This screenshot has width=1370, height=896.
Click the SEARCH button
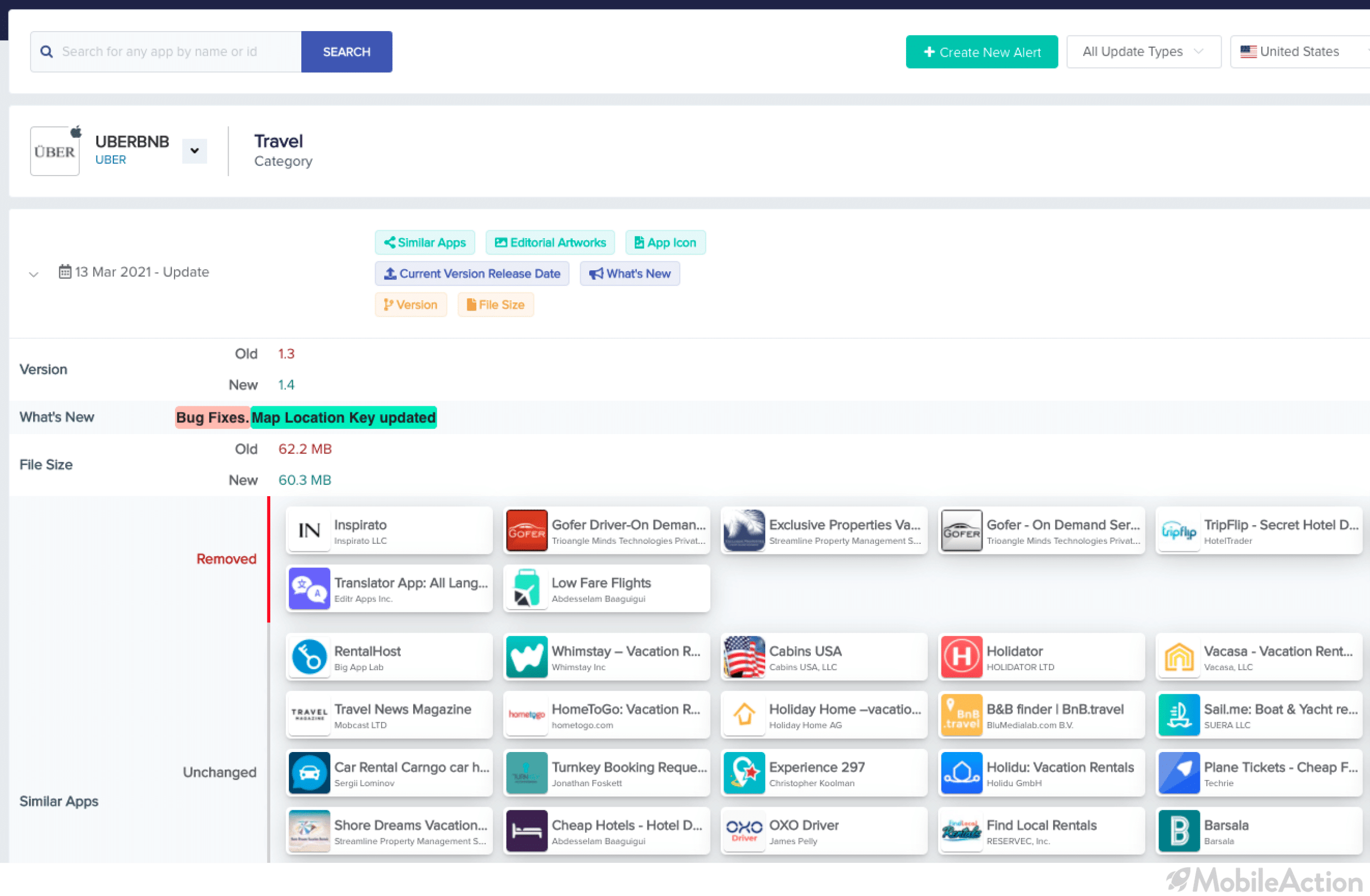[347, 52]
